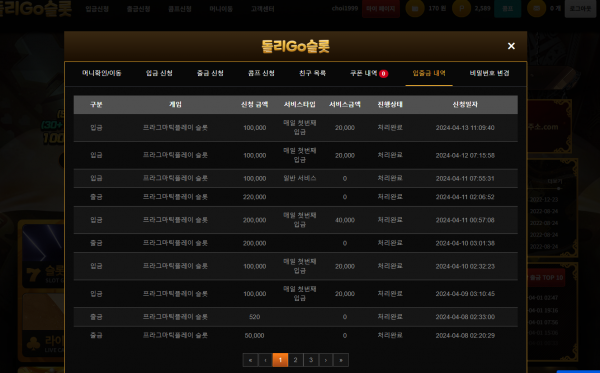
Task: Click 출금신청 in top navigation
Action: 138,8
